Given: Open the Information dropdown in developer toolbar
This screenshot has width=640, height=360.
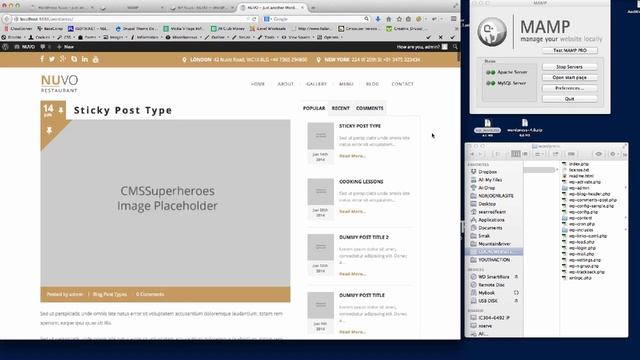Looking at the screenshot, I should [146, 37].
